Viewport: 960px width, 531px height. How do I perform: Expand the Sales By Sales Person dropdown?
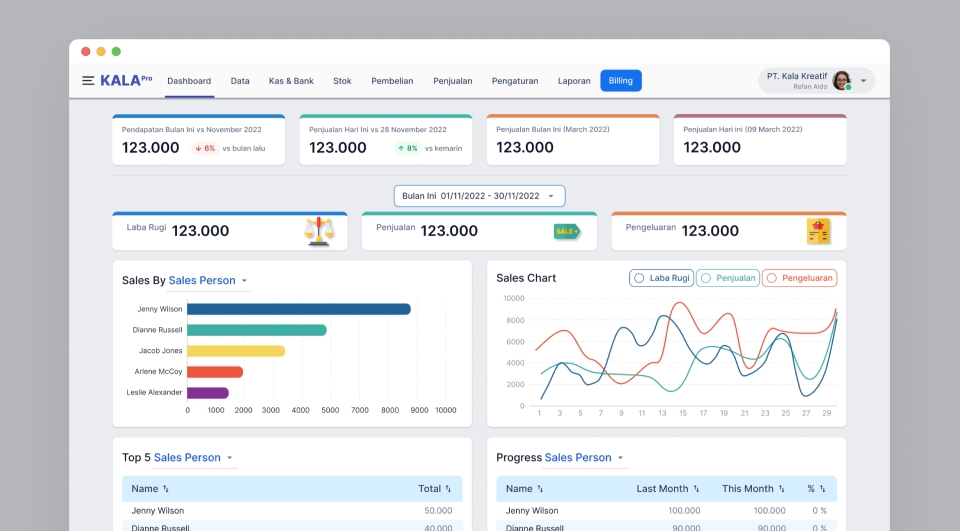pos(244,281)
